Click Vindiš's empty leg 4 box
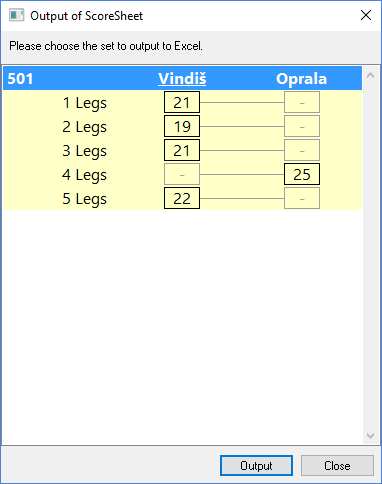 click(x=182, y=174)
